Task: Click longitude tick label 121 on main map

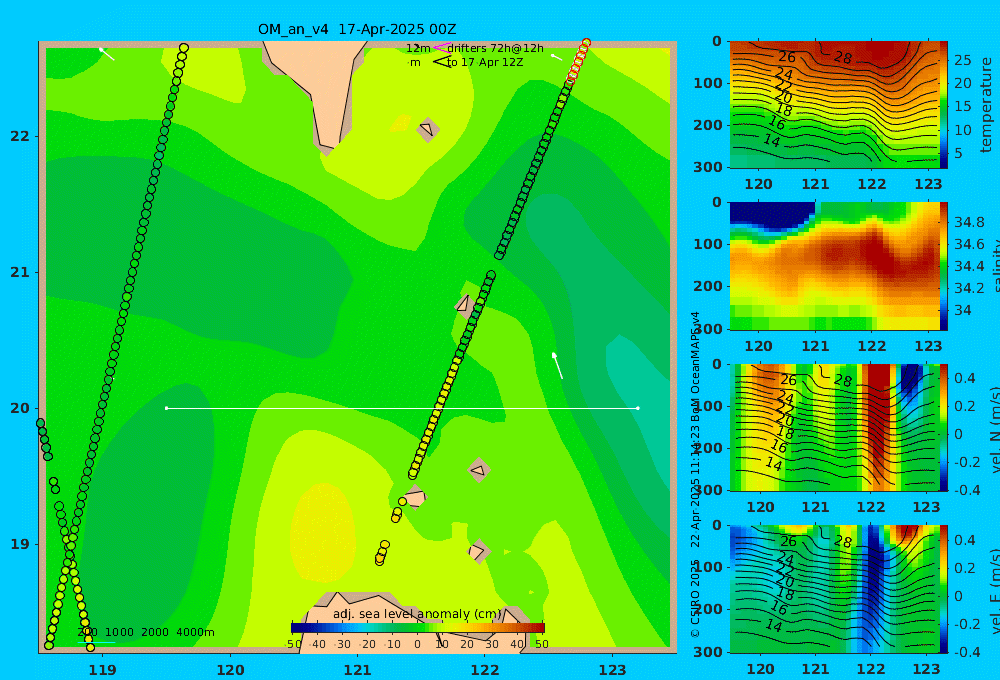Action: tap(358, 670)
